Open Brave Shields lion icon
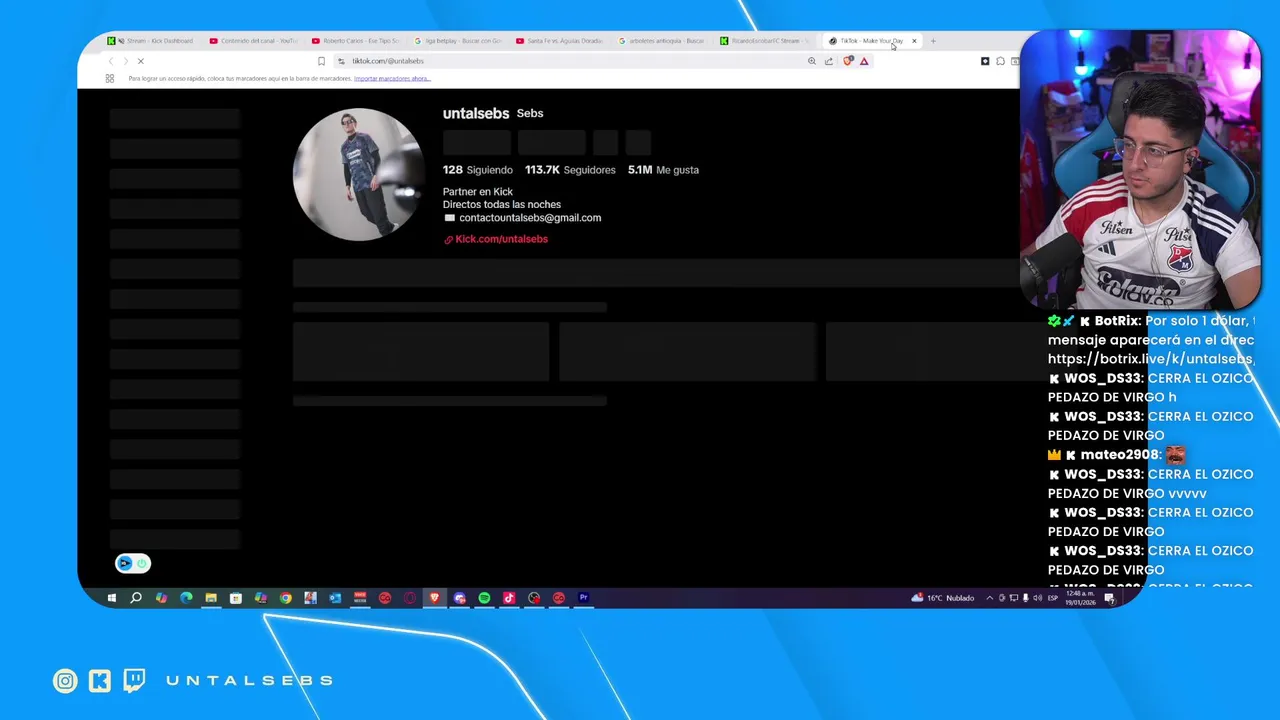The image size is (1280, 720). 848,61
